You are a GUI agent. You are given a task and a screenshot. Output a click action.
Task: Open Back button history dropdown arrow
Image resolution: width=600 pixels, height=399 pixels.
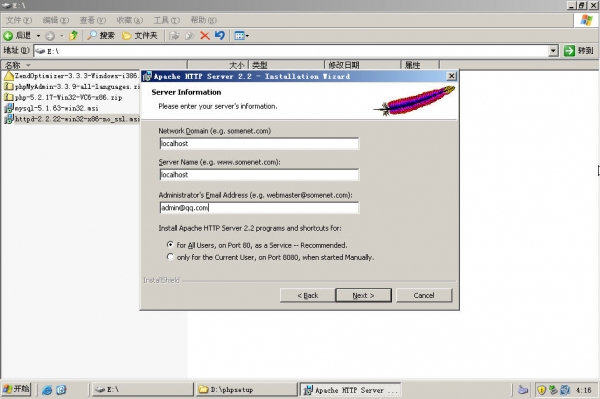coord(38,36)
